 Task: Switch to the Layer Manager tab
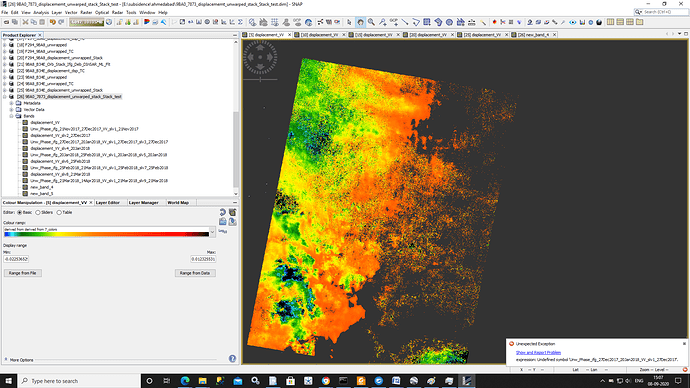click(143, 203)
